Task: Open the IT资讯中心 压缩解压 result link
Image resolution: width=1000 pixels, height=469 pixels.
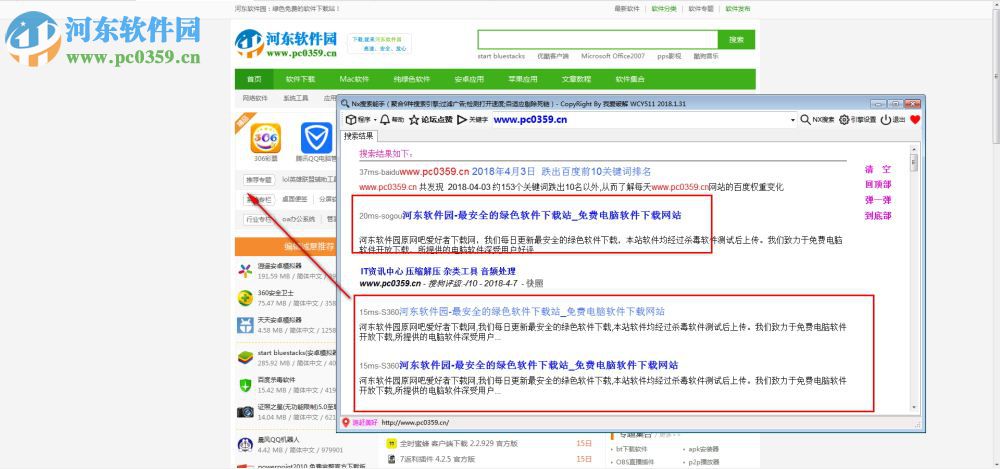Action: click(x=438, y=271)
